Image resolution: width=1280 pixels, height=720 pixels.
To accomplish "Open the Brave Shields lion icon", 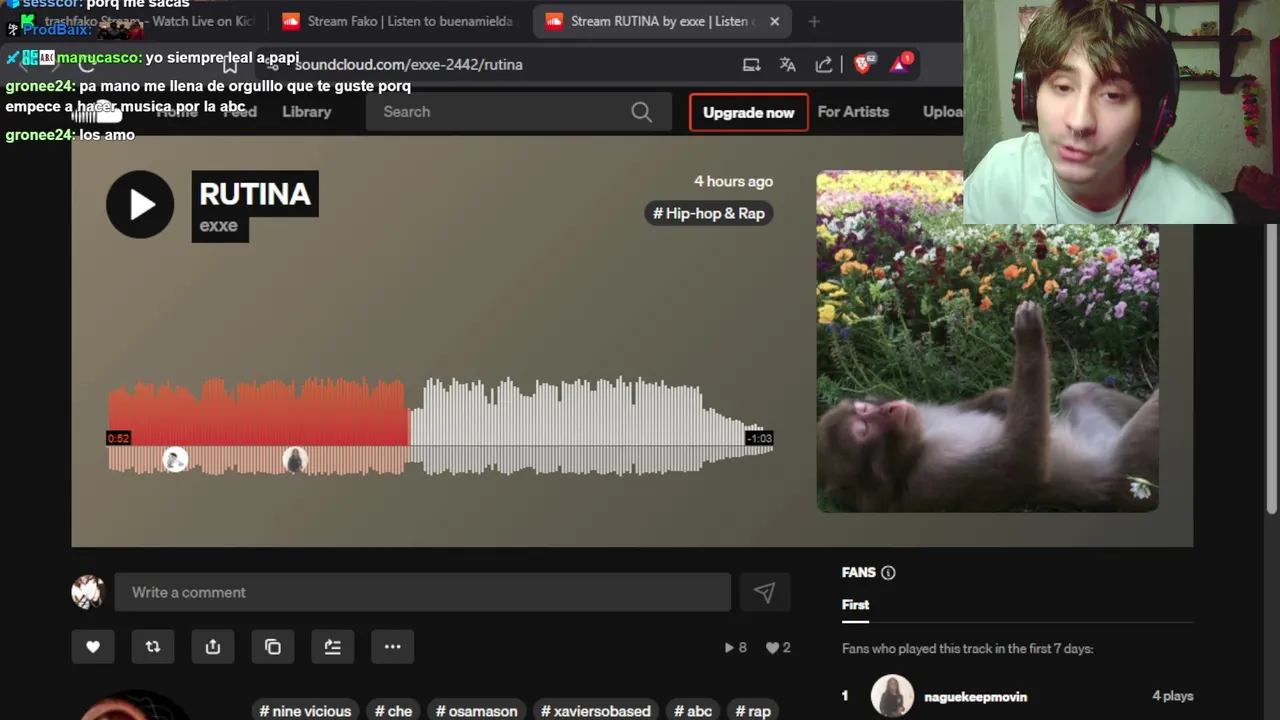I will pyautogui.click(x=863, y=64).
